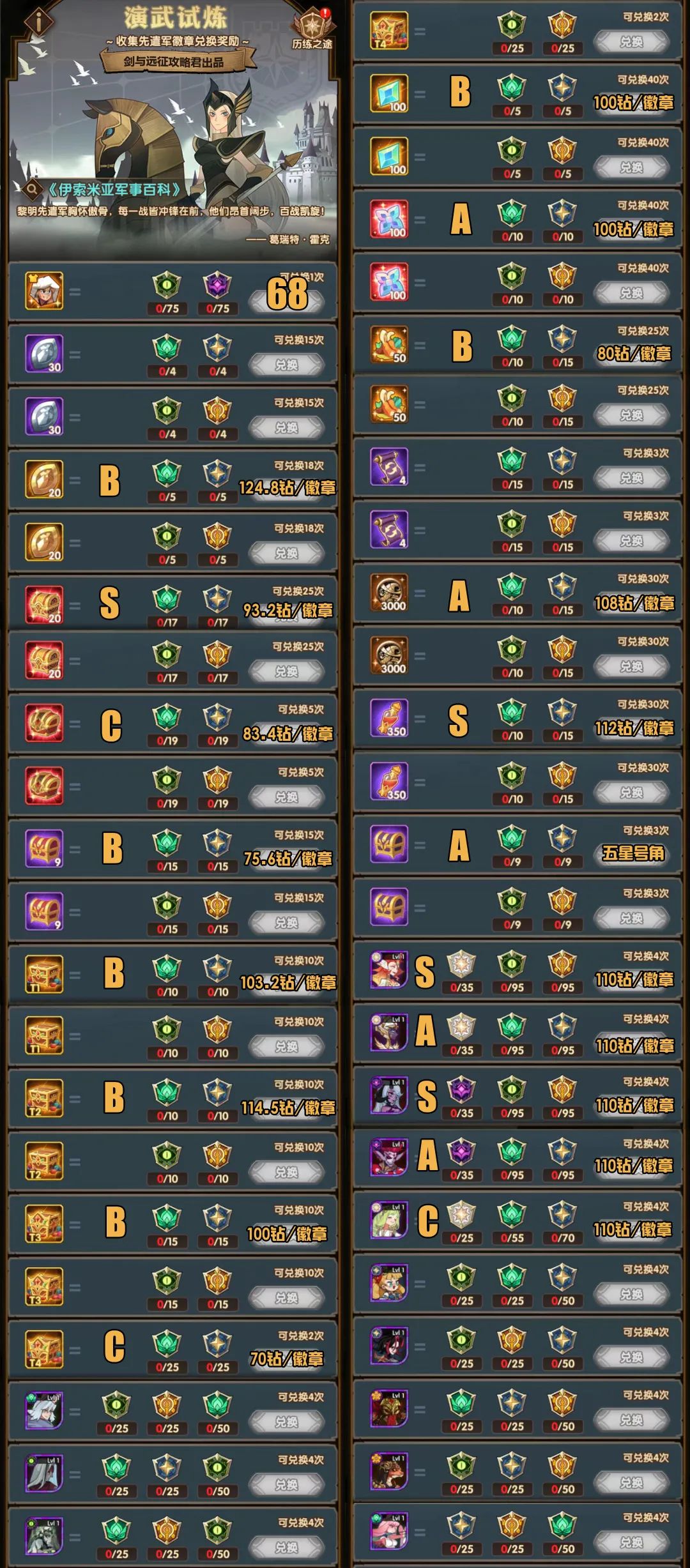Open the 历练之途 badge icon
The image size is (690, 1568).
[x=312, y=30]
